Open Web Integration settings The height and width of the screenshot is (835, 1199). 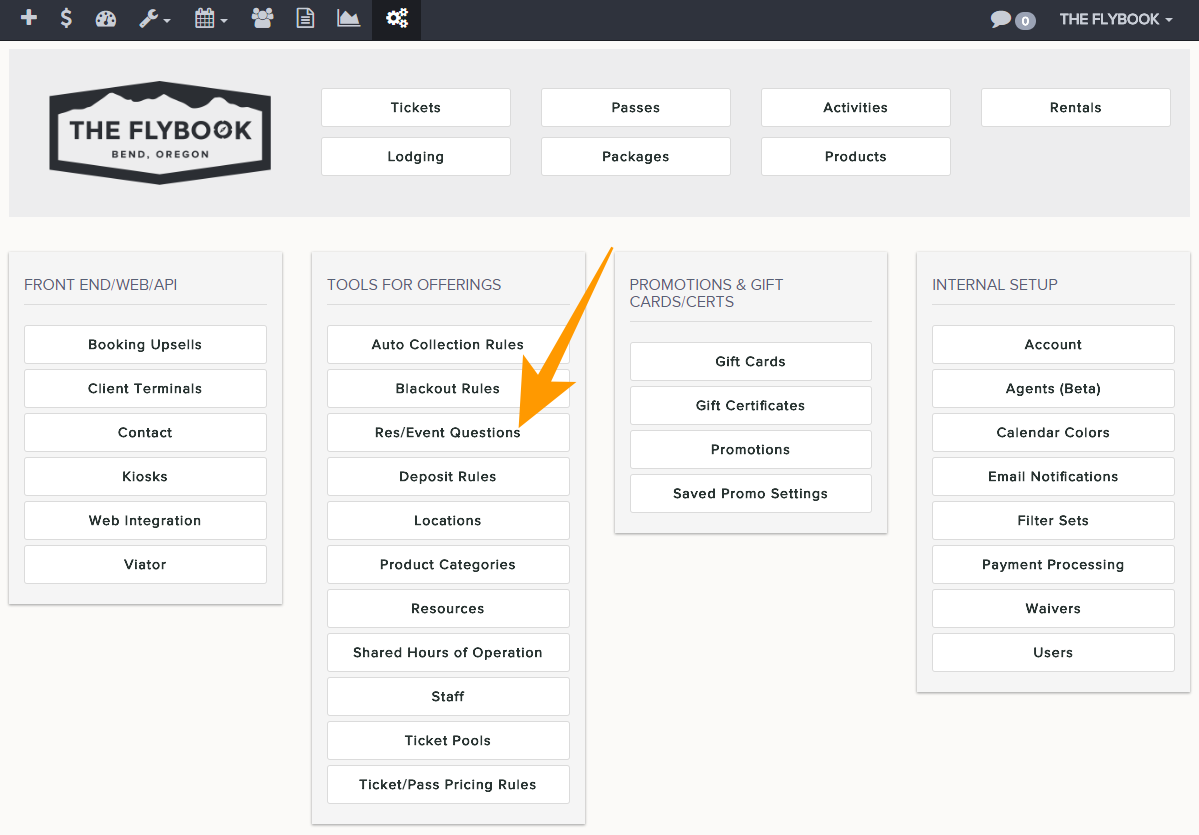click(145, 521)
